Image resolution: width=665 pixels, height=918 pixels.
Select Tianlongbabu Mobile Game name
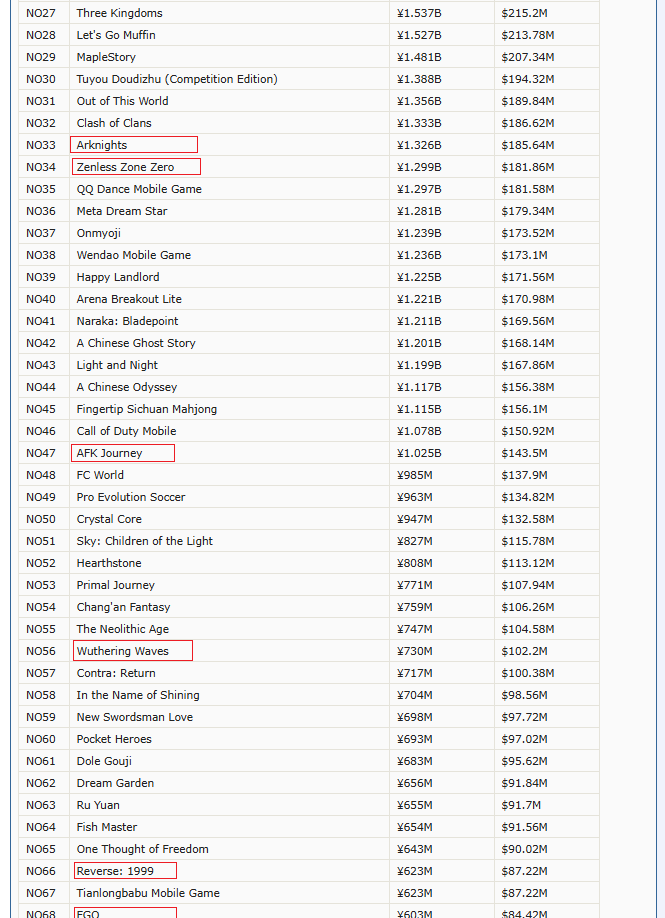click(148, 893)
